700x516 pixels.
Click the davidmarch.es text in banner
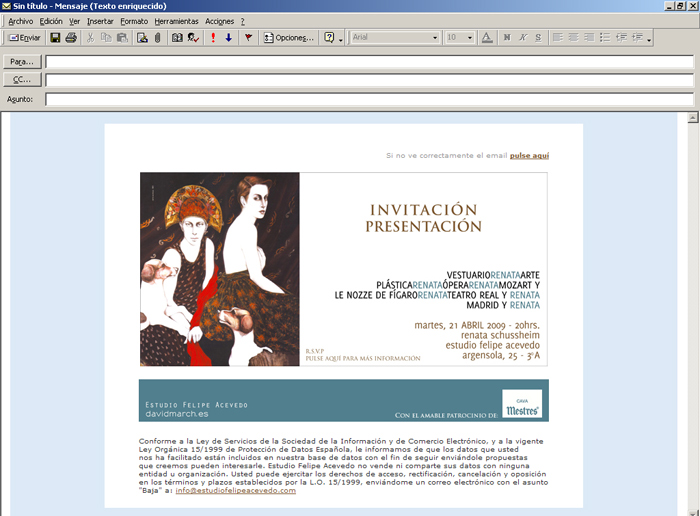[x=177, y=414]
